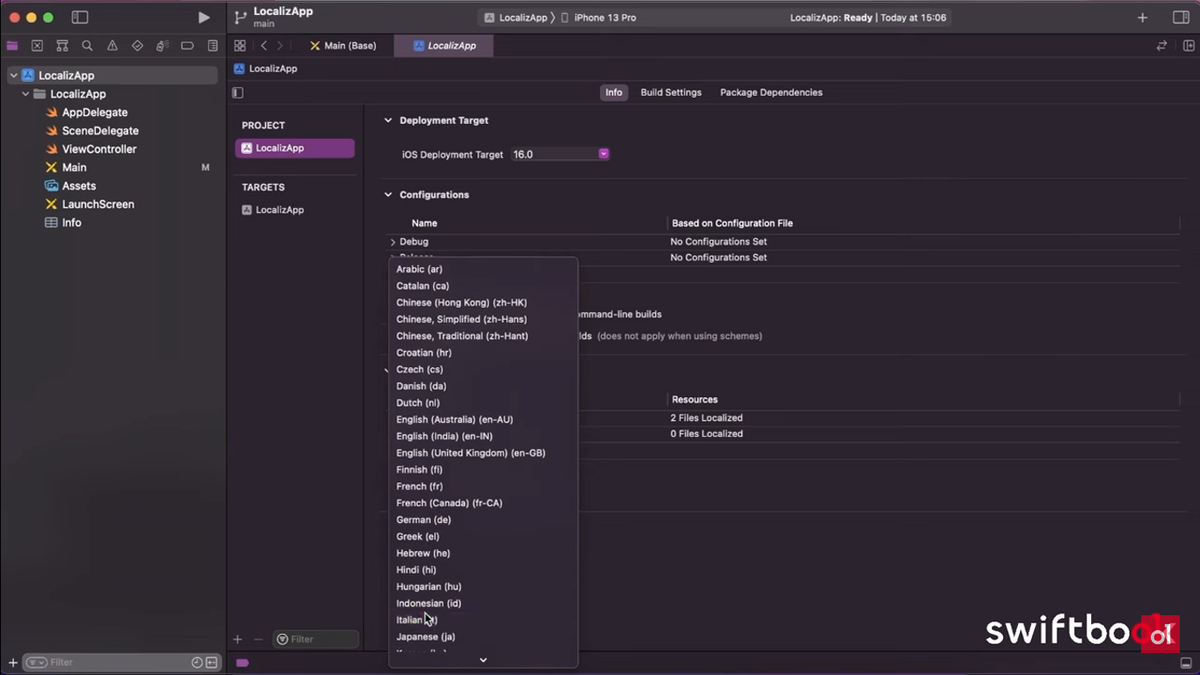Viewport: 1200px width, 675px height.
Task: Collapse the Deployment Target section
Action: 388,120
